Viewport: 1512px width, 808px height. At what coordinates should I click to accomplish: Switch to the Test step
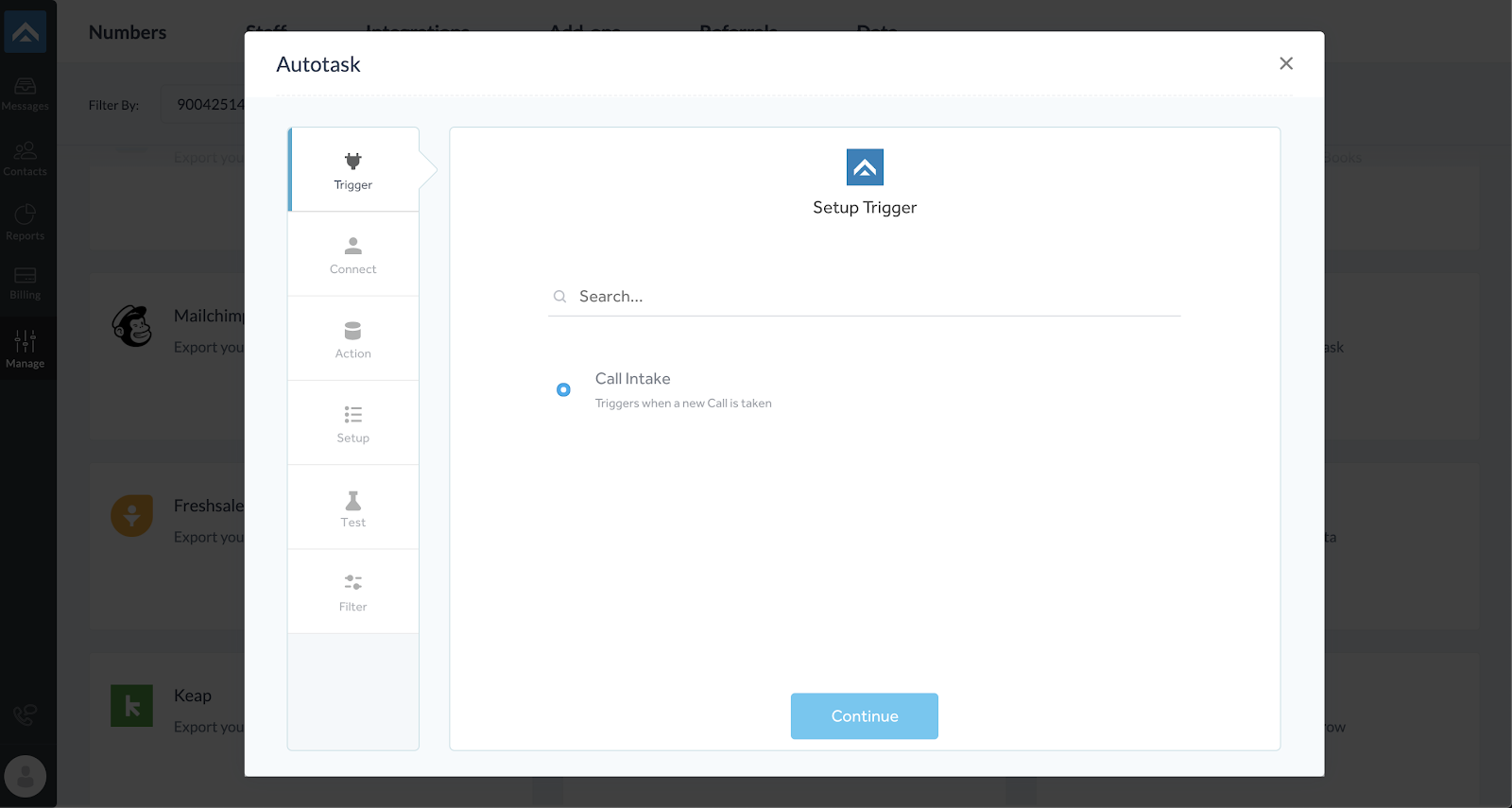tap(353, 507)
